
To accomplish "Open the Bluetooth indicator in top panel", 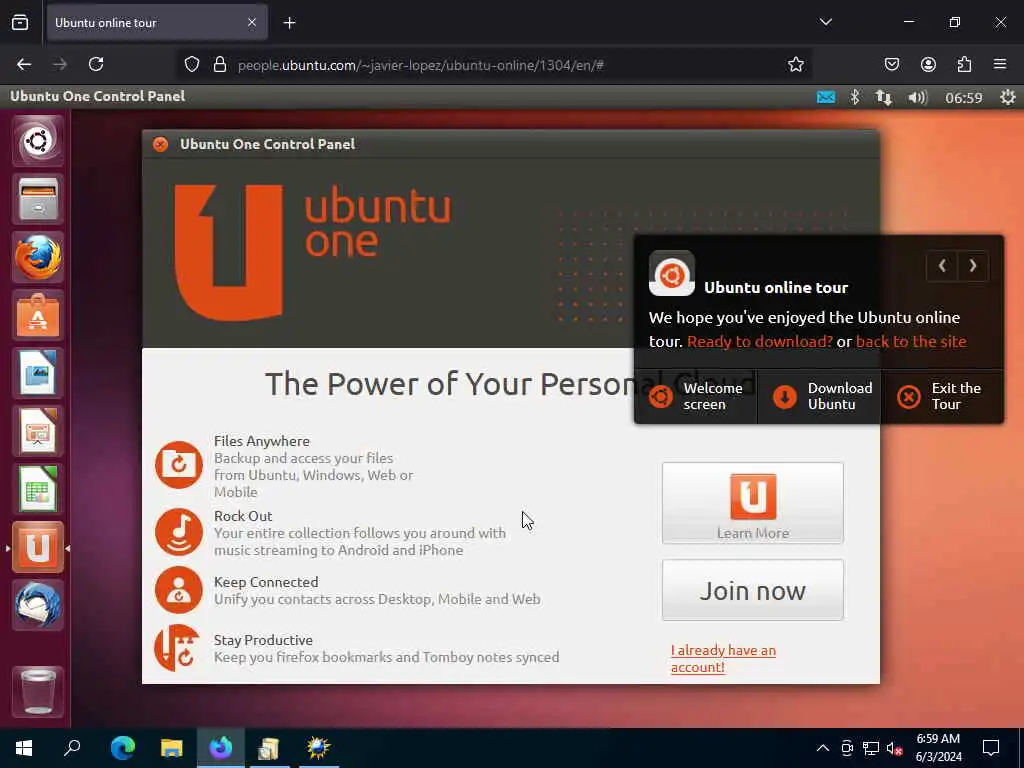I will tap(854, 97).
